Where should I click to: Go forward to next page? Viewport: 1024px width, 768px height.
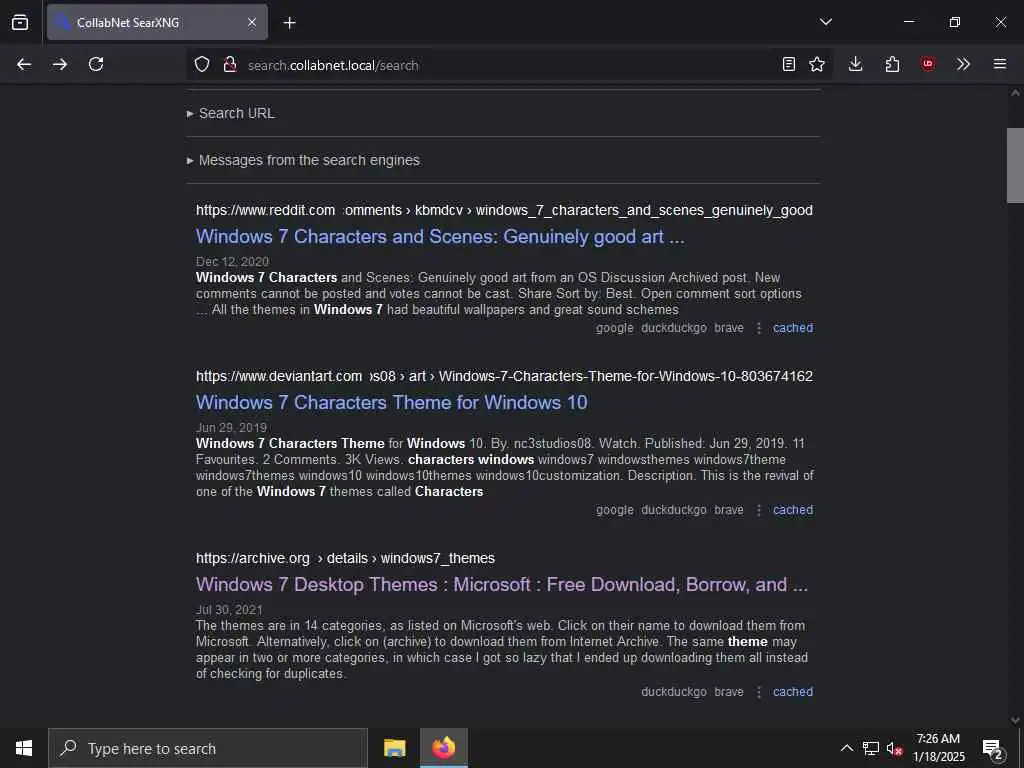(60, 64)
